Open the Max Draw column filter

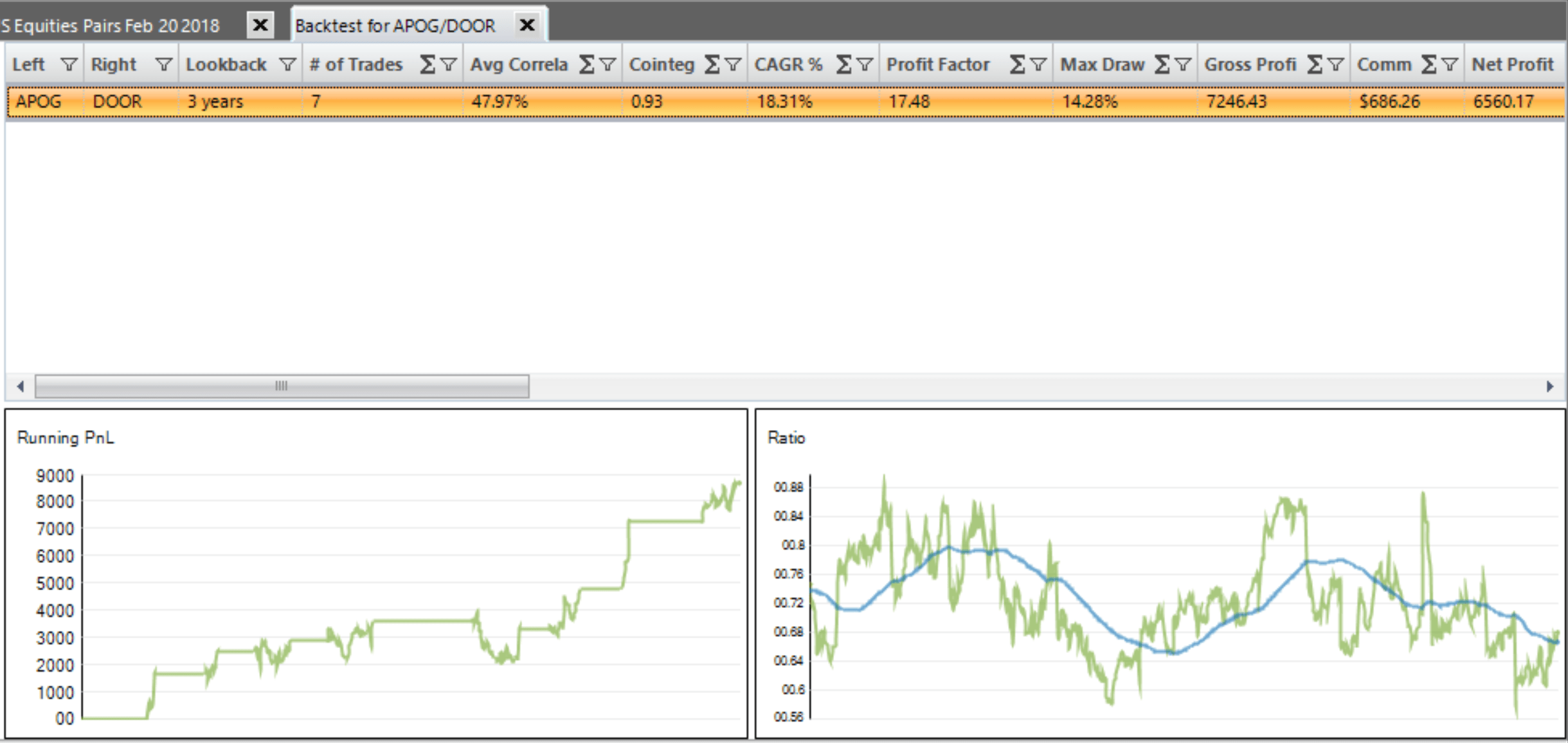(x=1182, y=65)
